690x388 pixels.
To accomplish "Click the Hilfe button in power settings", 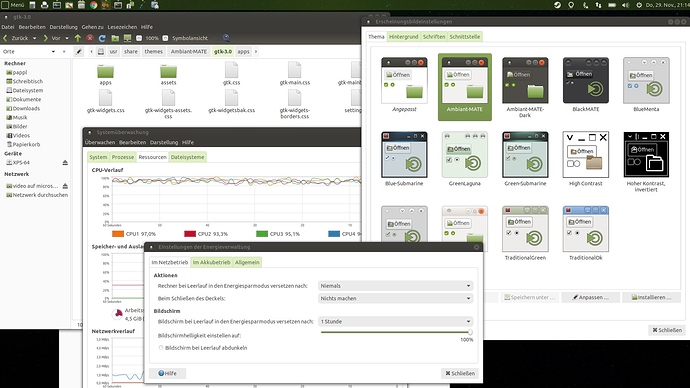I will (x=167, y=373).
